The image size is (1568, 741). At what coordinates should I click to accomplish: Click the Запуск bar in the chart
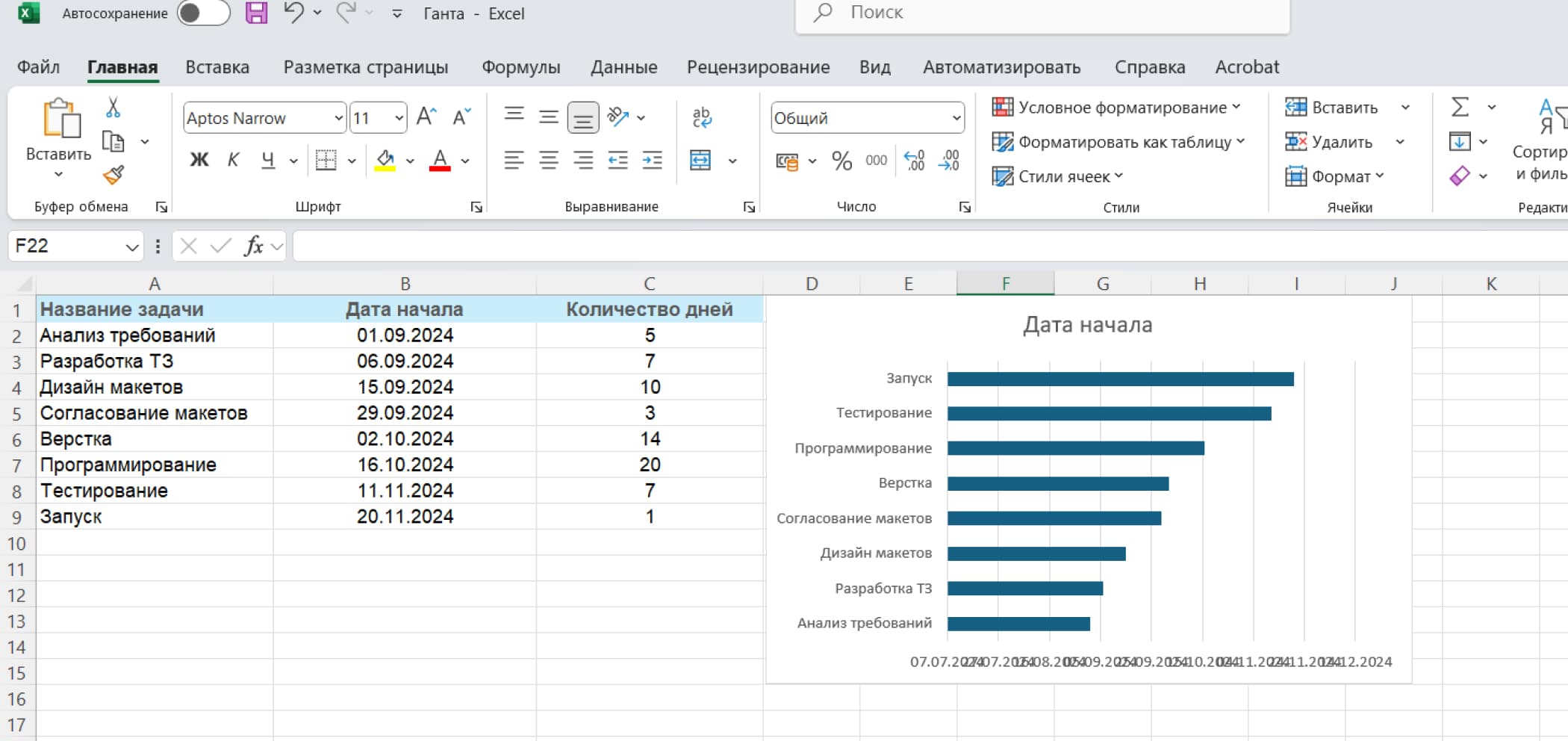click(x=1120, y=379)
